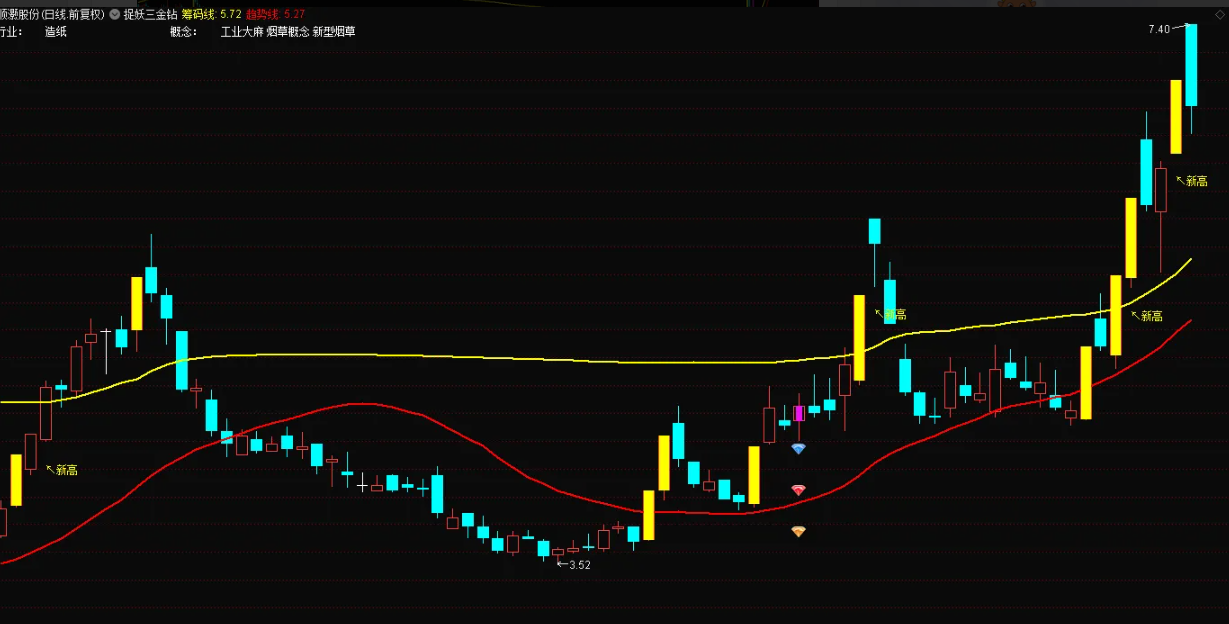Select the magenta candlestick above the diamonds

point(799,412)
